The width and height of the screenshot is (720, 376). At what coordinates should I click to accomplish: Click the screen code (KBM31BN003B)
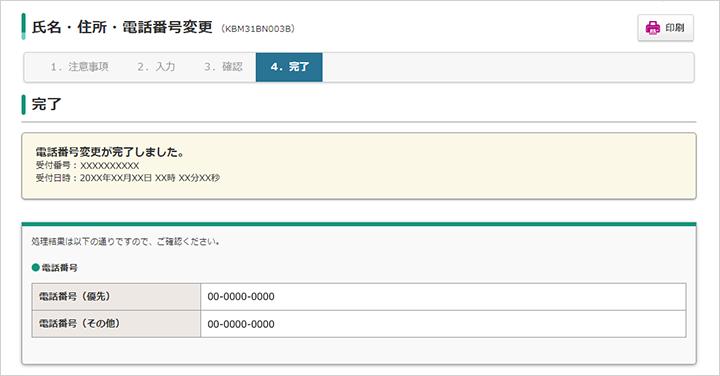pos(258,29)
